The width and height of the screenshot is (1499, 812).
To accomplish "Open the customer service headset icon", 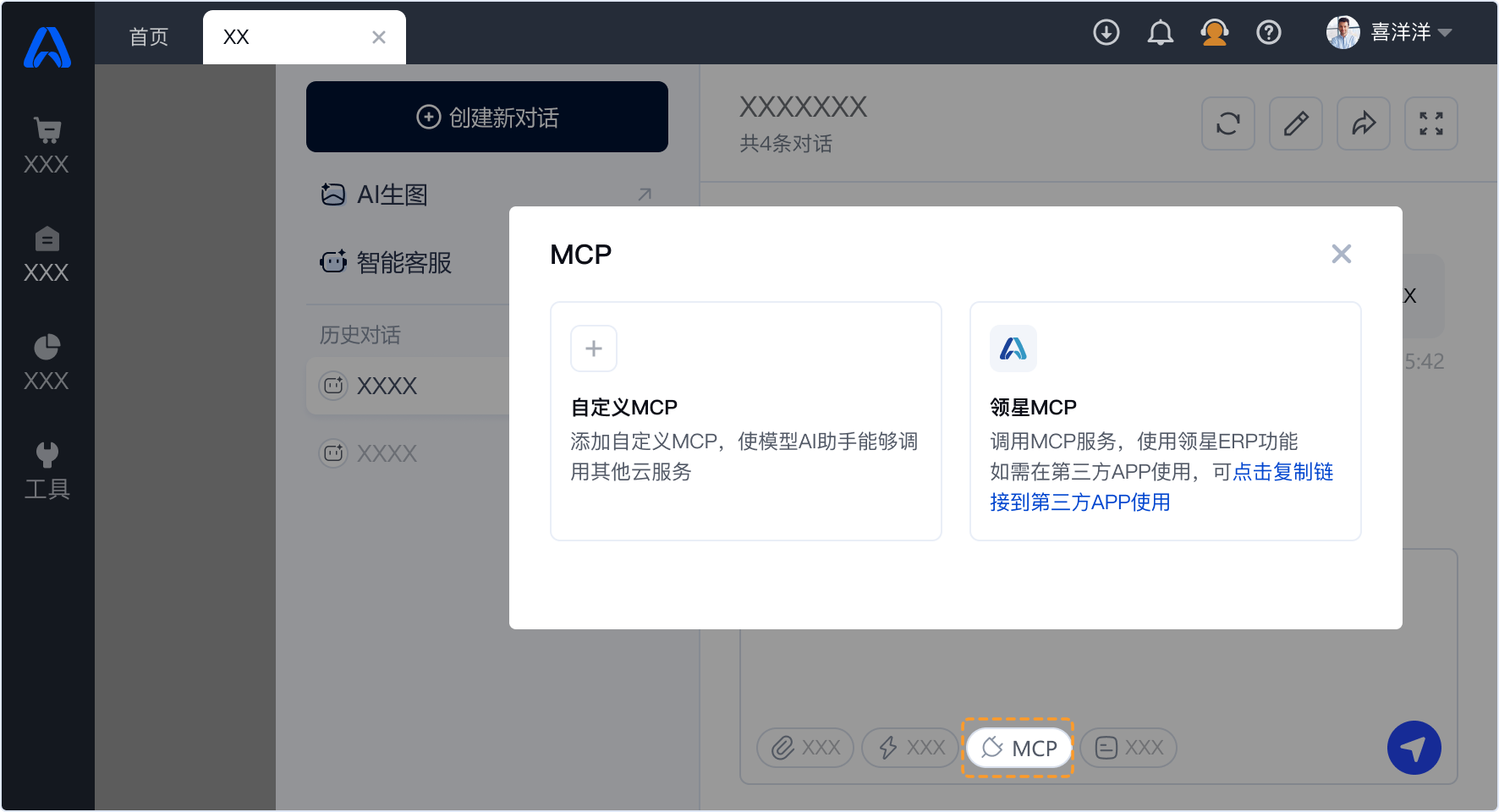I will tap(1215, 32).
